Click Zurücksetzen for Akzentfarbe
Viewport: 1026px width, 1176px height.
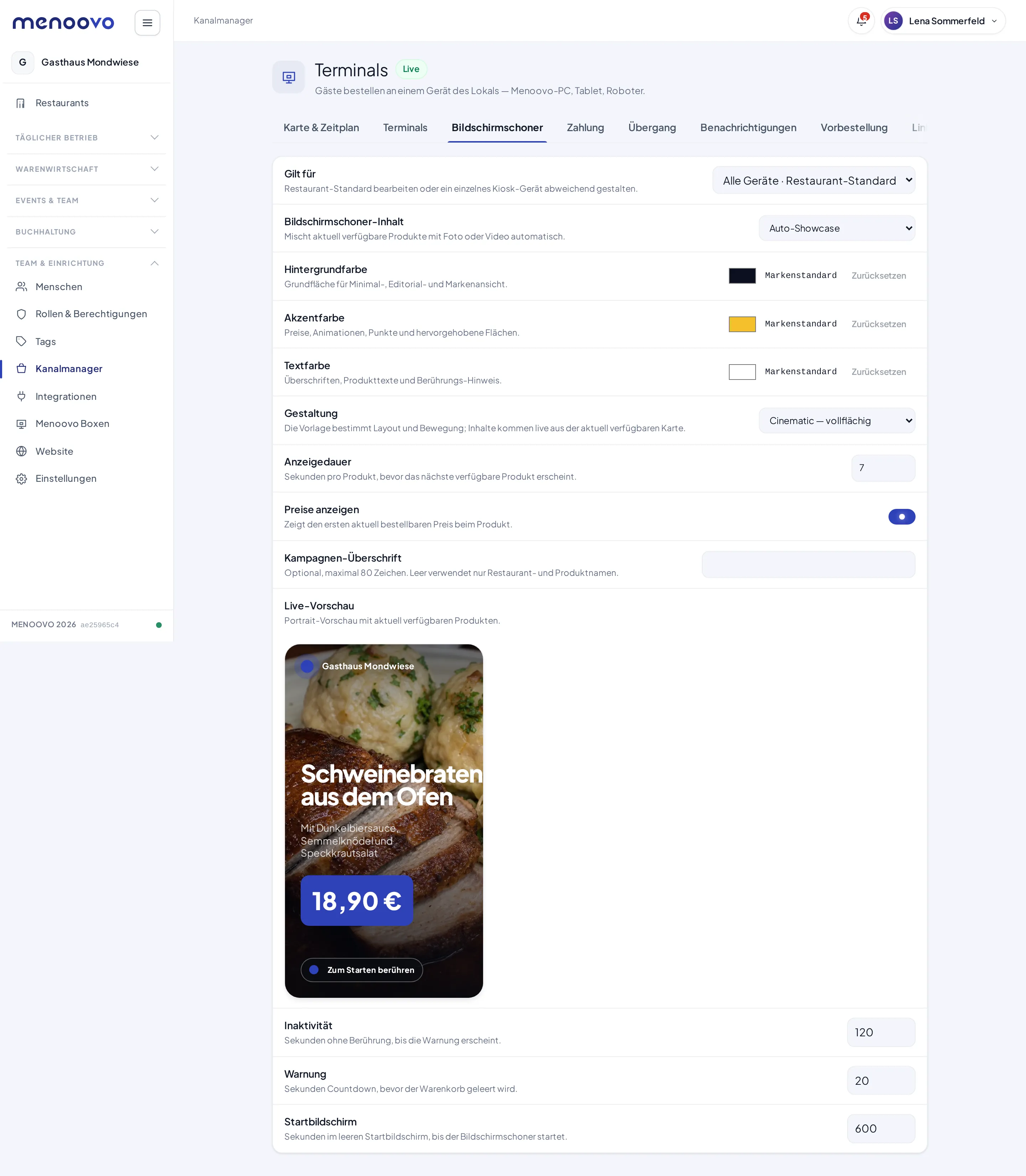click(879, 324)
